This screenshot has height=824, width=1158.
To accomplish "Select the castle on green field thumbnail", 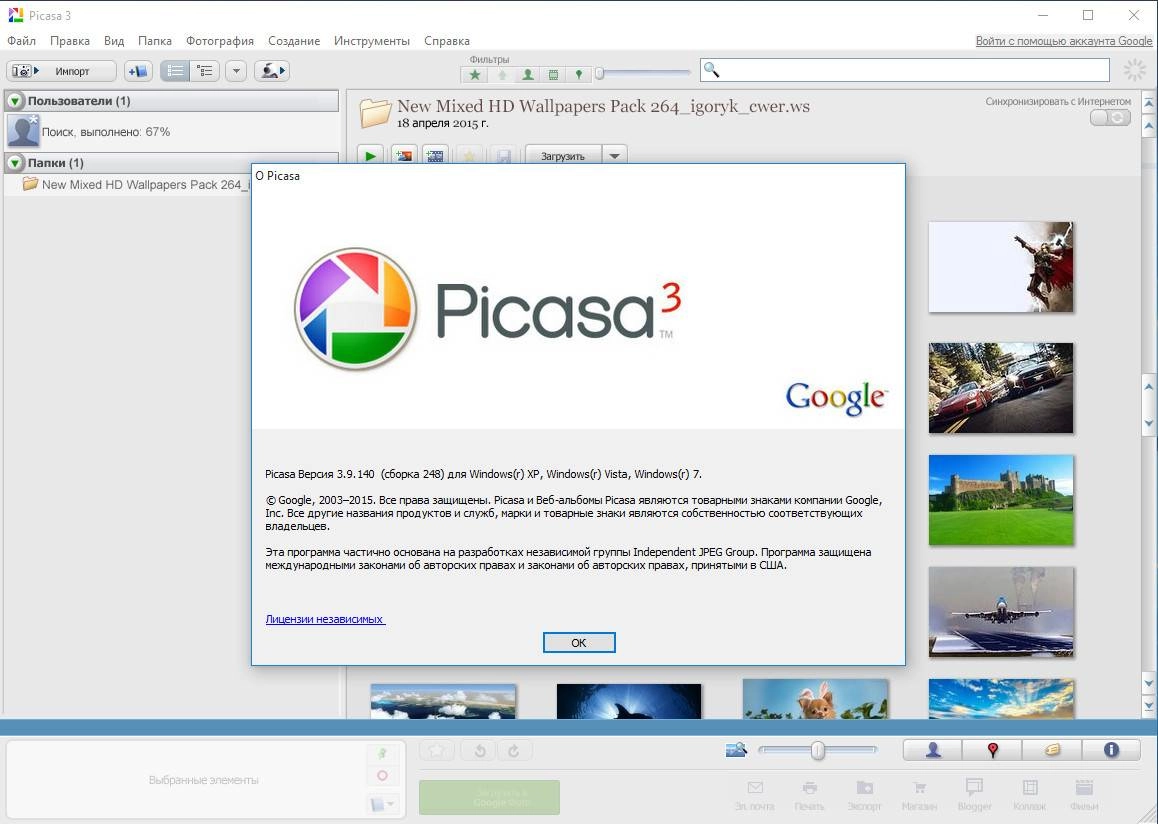I will (1001, 500).
